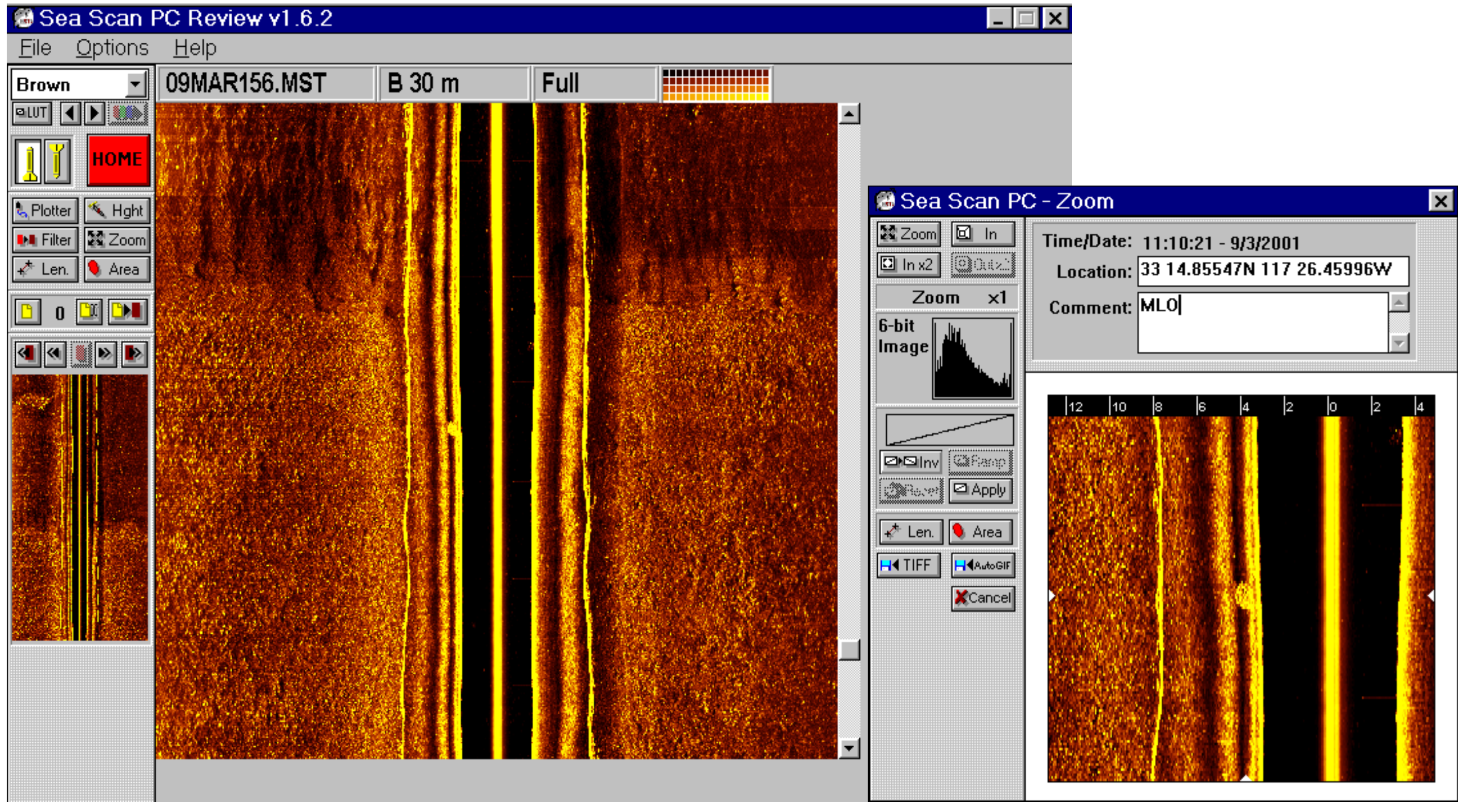Click the edit marker text icon

pos(89,312)
